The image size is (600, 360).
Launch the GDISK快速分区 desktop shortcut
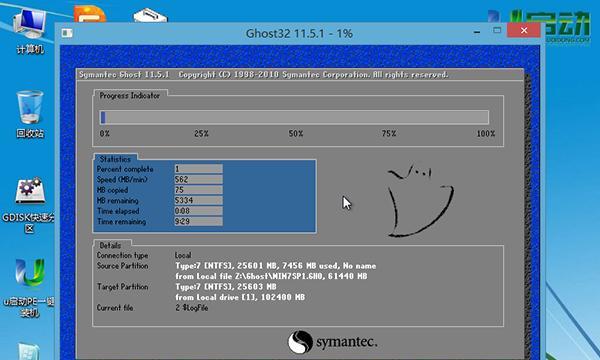point(29,205)
